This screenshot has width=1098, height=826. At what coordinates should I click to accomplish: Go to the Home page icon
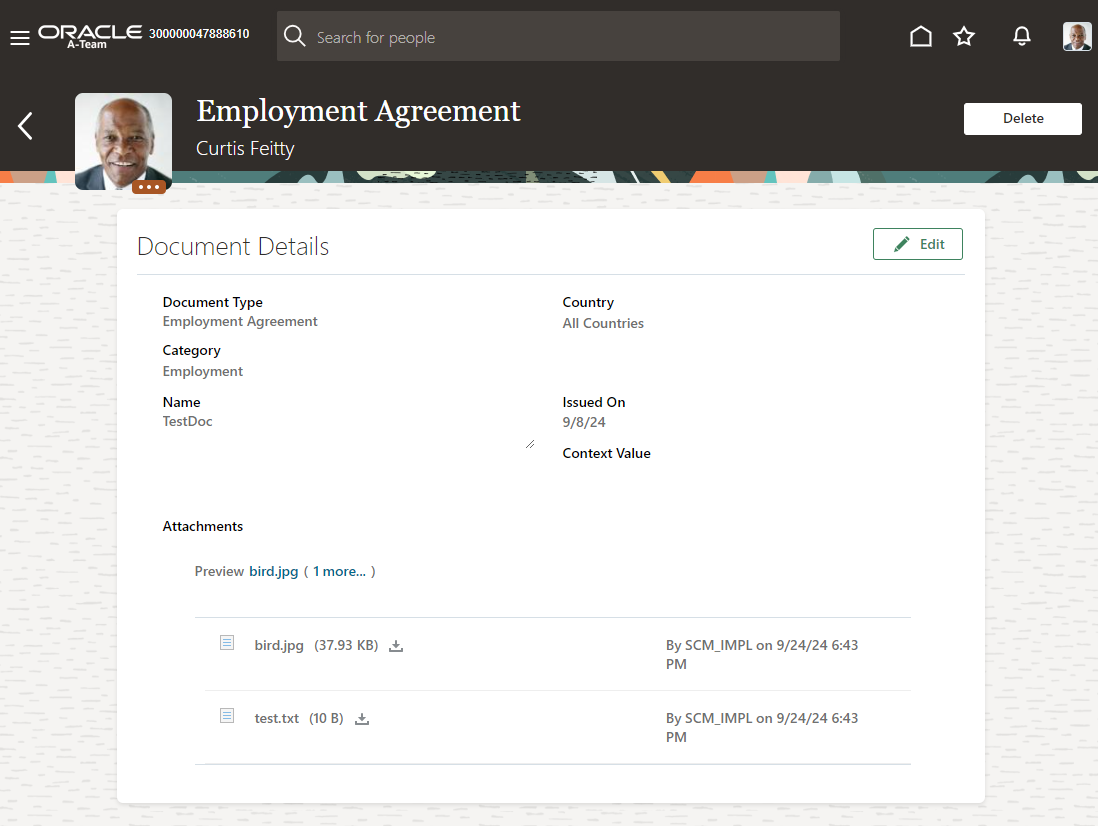(920, 37)
